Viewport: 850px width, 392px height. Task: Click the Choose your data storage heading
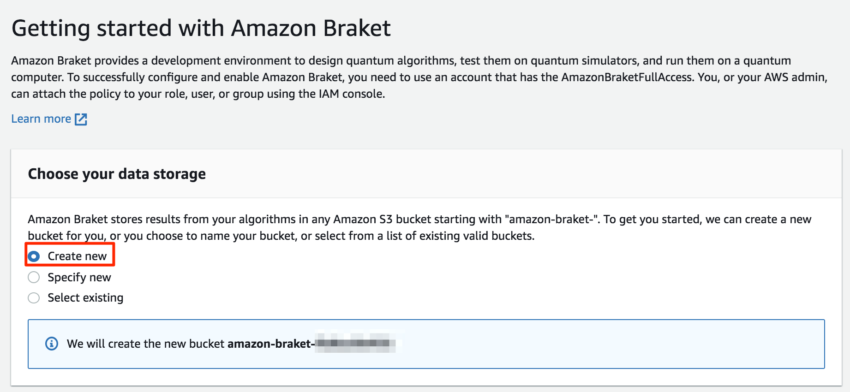(117, 174)
